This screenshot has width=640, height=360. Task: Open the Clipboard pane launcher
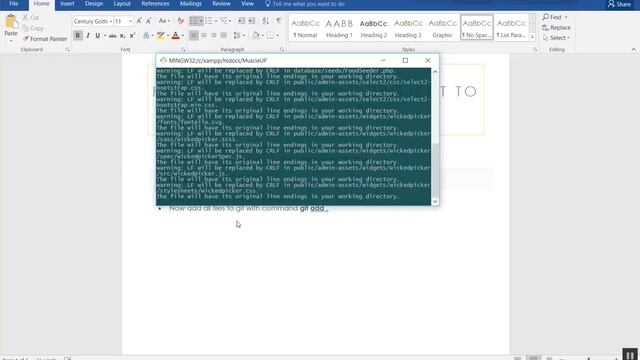click(x=67, y=50)
